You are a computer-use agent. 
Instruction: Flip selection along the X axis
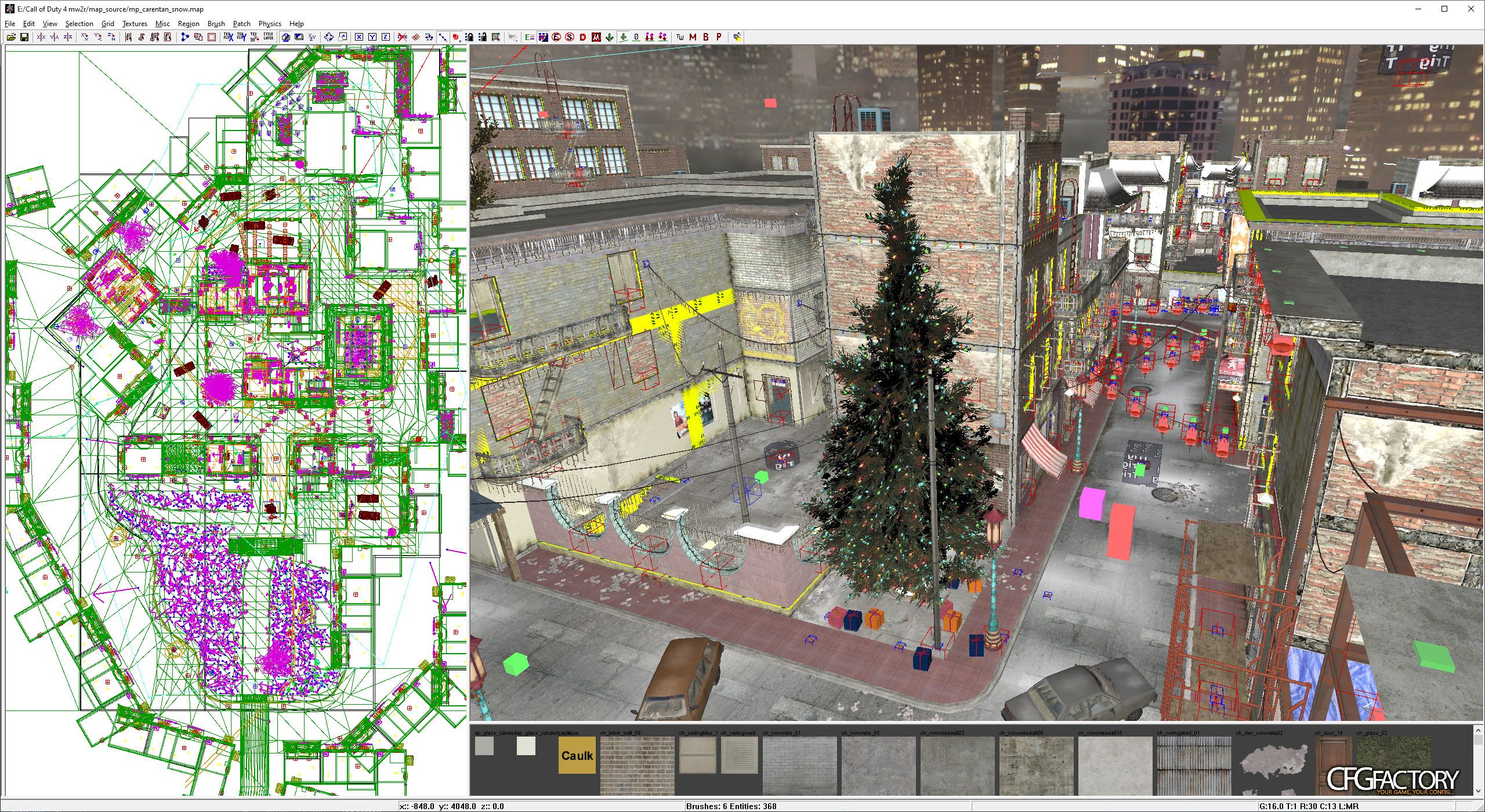[41, 37]
